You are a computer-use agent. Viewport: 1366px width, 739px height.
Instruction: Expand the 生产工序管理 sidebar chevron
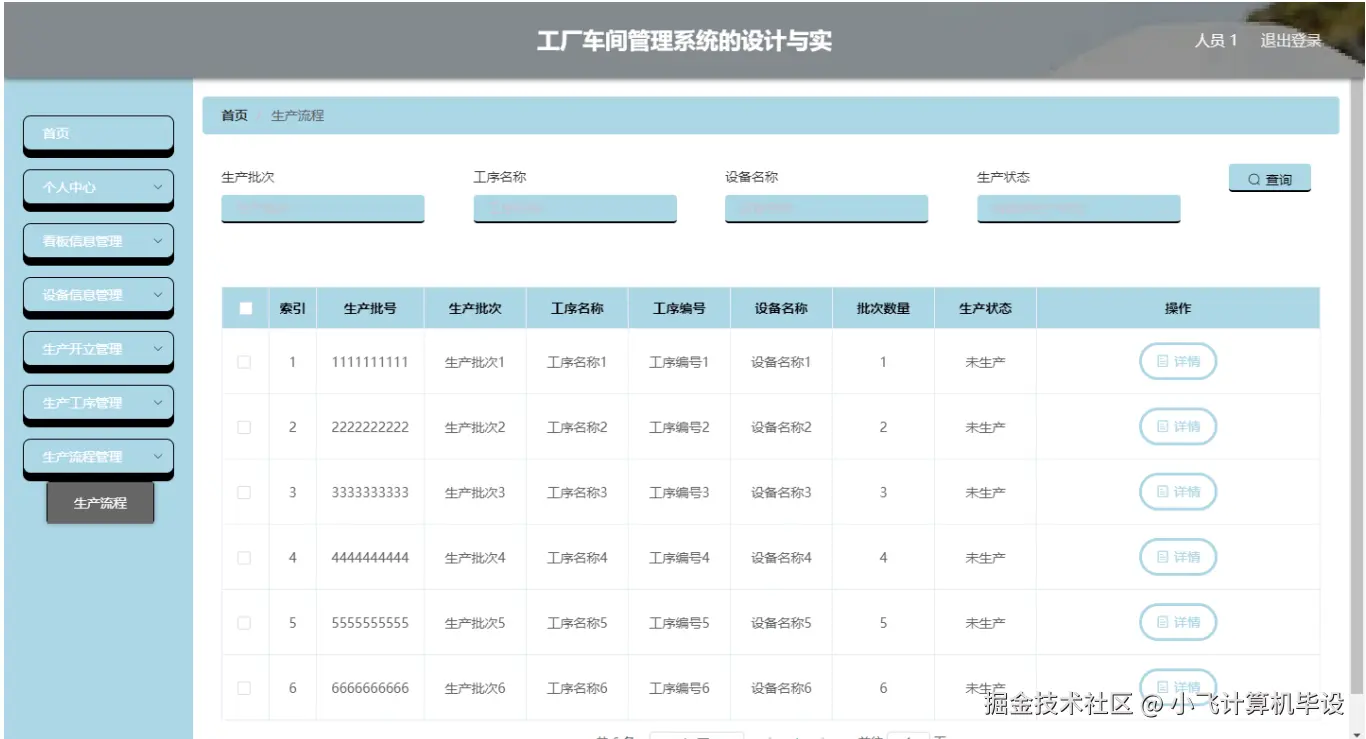[x=158, y=403]
